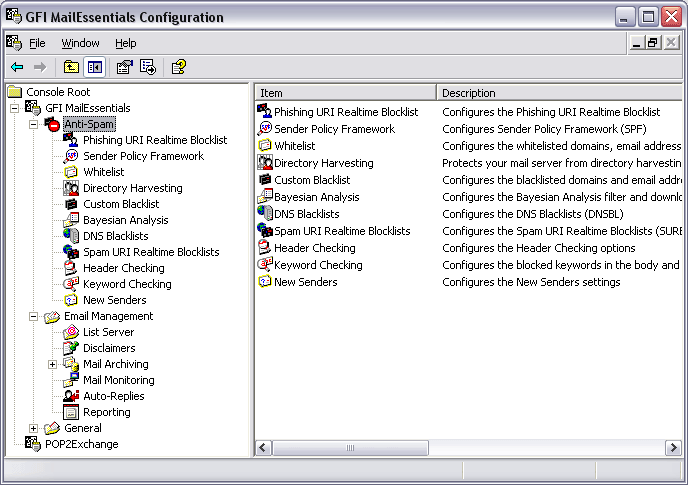Viewport: 688px width, 485px height.
Task: Select Sender Policy Framework list item
Action: 334,129
